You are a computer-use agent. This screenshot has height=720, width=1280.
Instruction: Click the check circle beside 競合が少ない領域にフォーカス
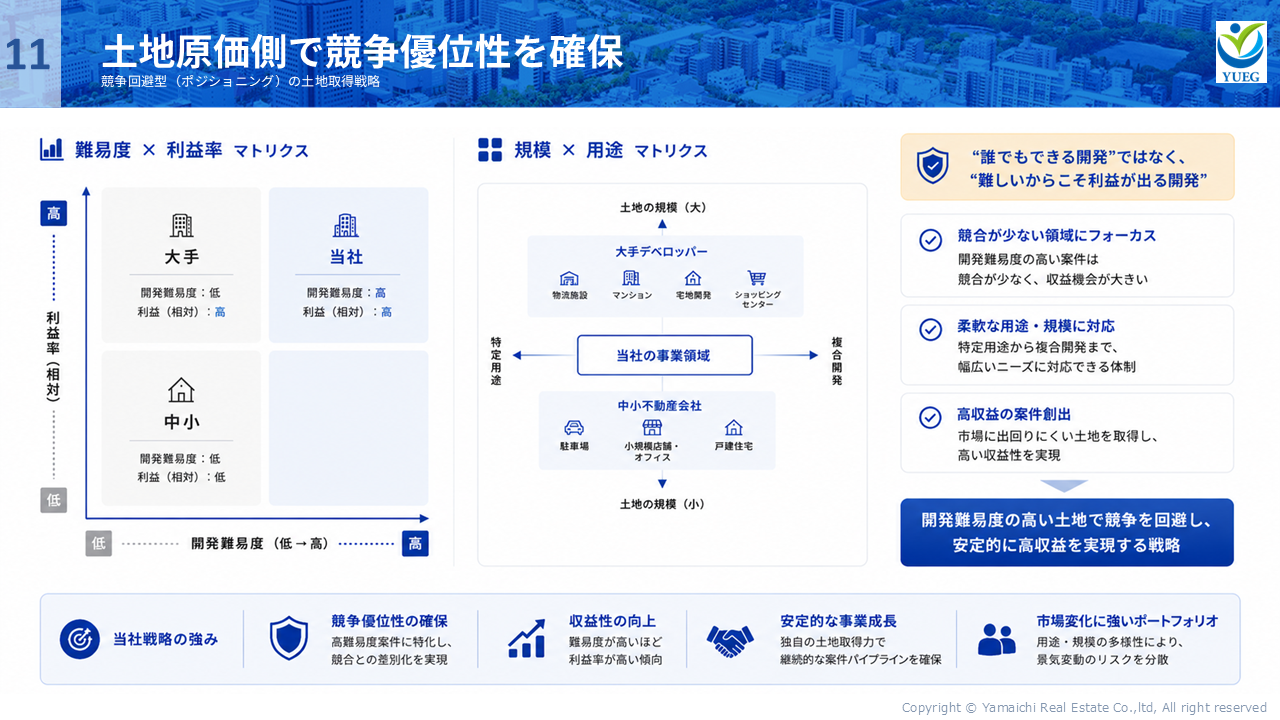[x=931, y=240]
